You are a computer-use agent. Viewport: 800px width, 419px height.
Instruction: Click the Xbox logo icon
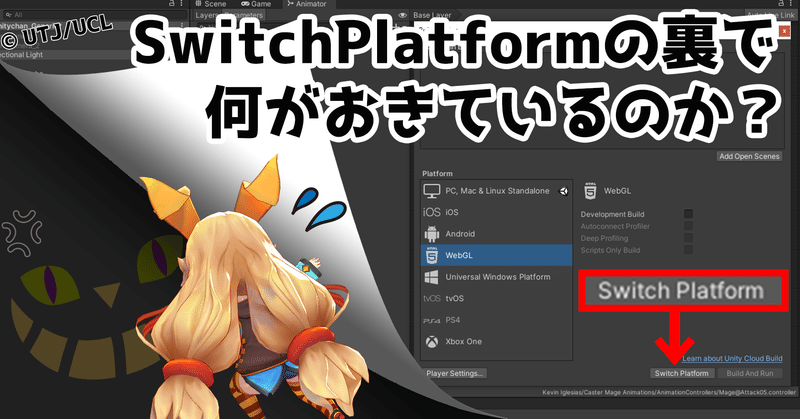point(432,341)
